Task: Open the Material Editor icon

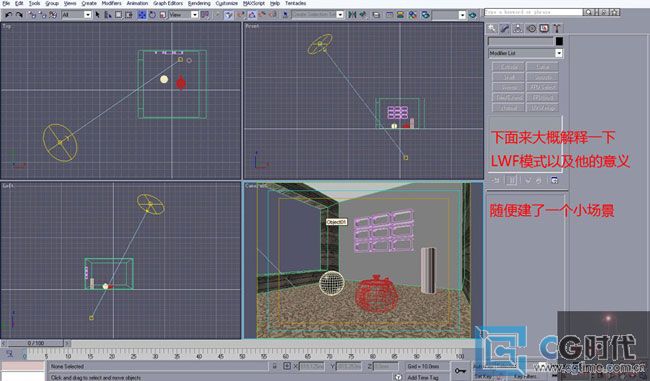Action: pos(413,15)
